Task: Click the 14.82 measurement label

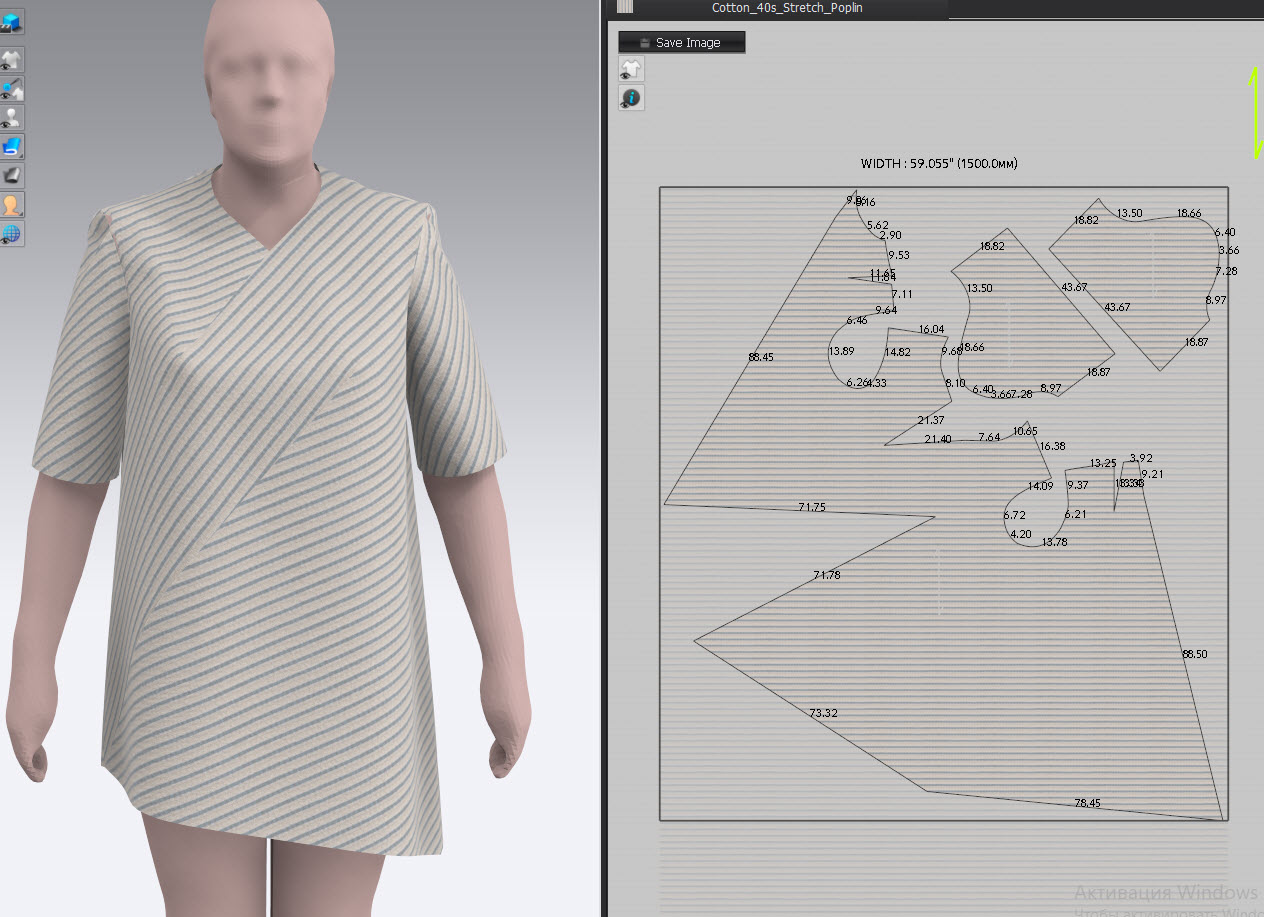Action: [898, 352]
